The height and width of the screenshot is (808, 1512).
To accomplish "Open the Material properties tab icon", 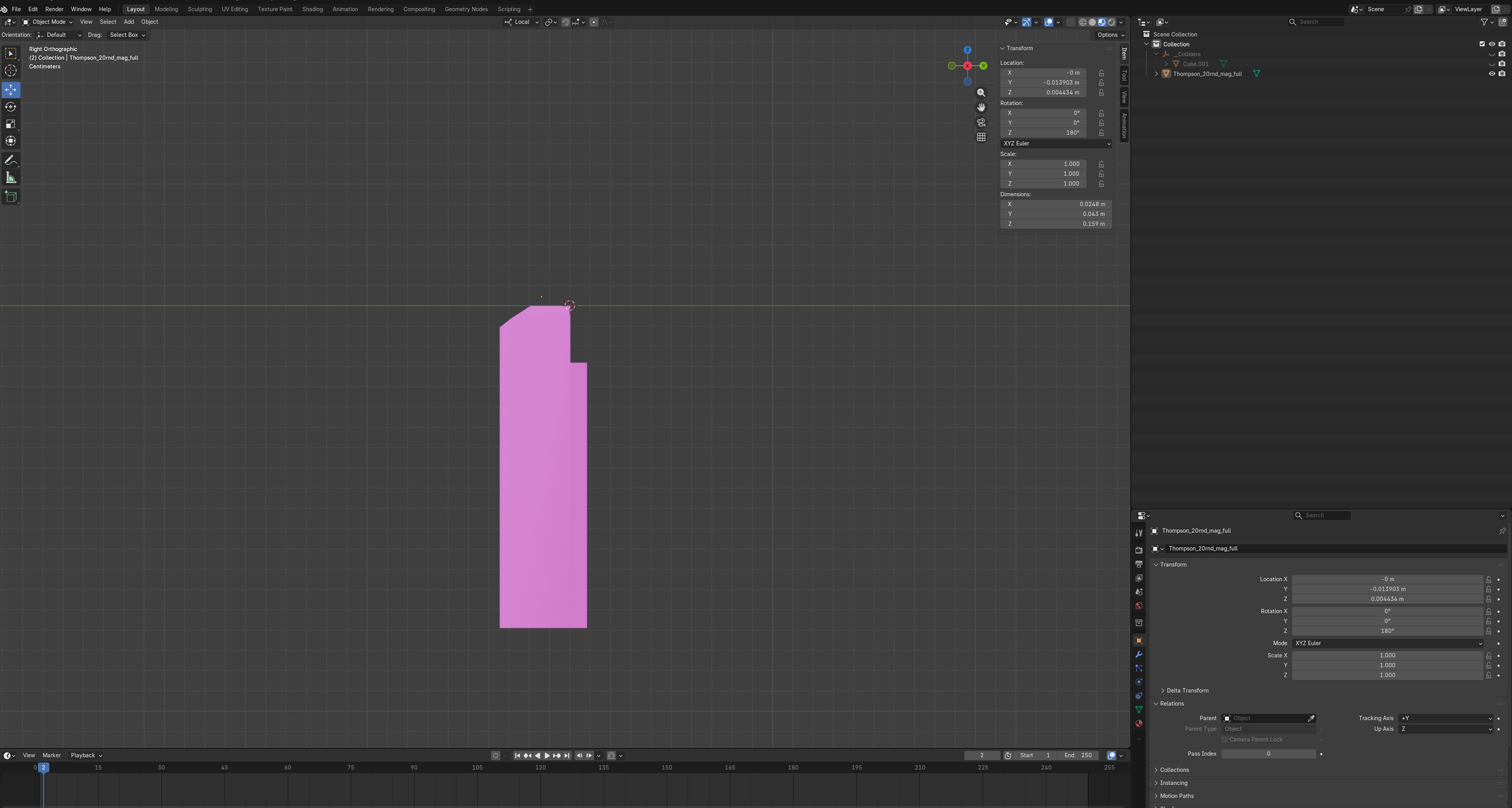I will 1139,723.
